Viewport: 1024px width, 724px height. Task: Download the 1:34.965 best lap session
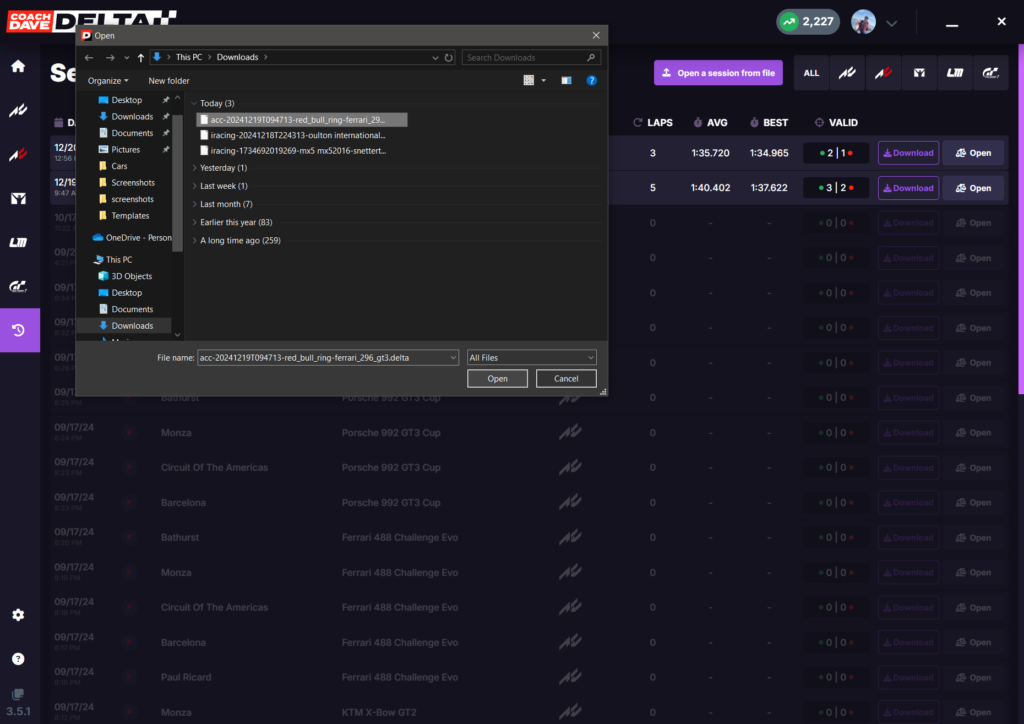tap(908, 153)
